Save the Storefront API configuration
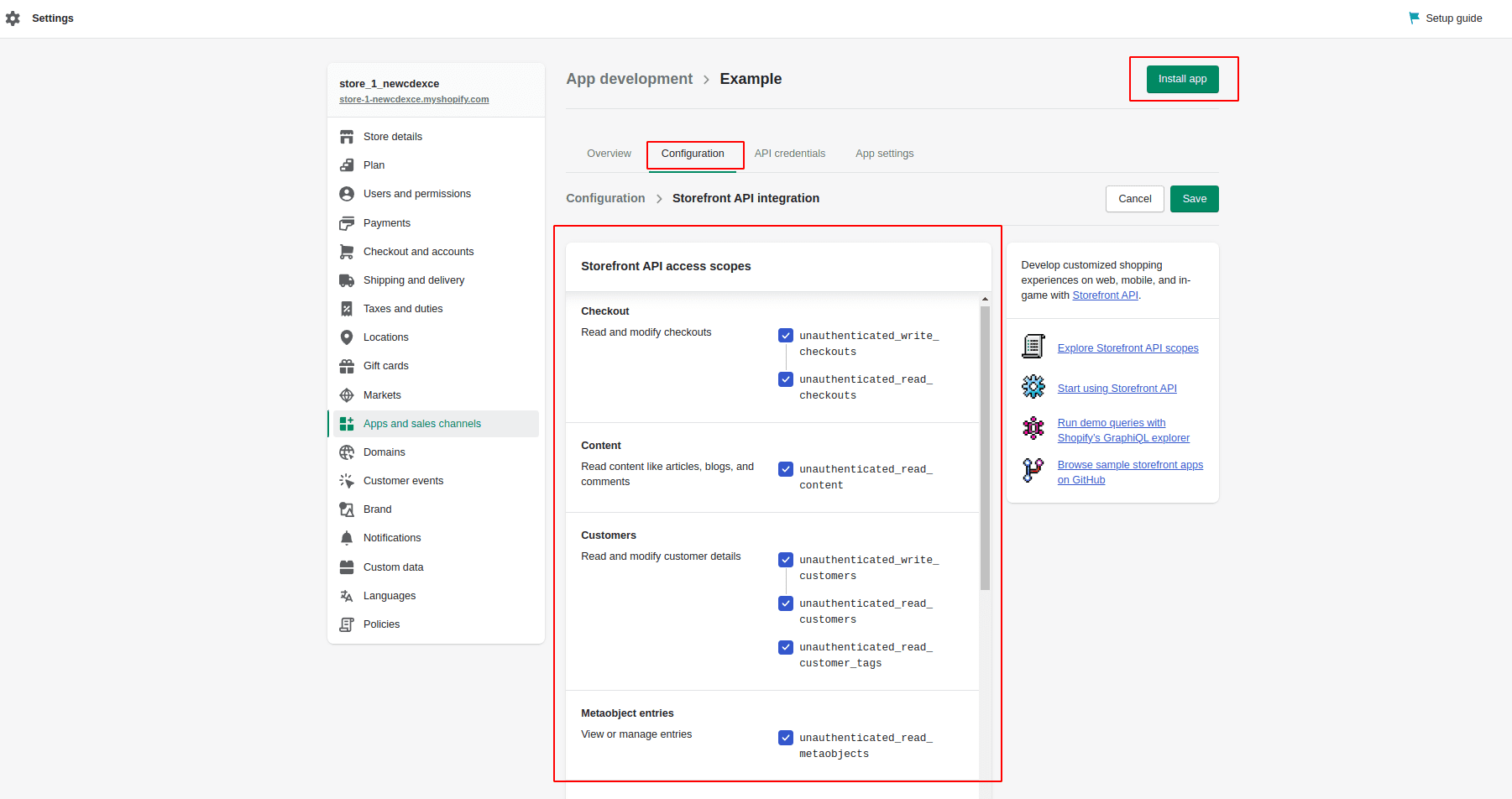Viewport: 1512px width, 799px height. (1195, 199)
